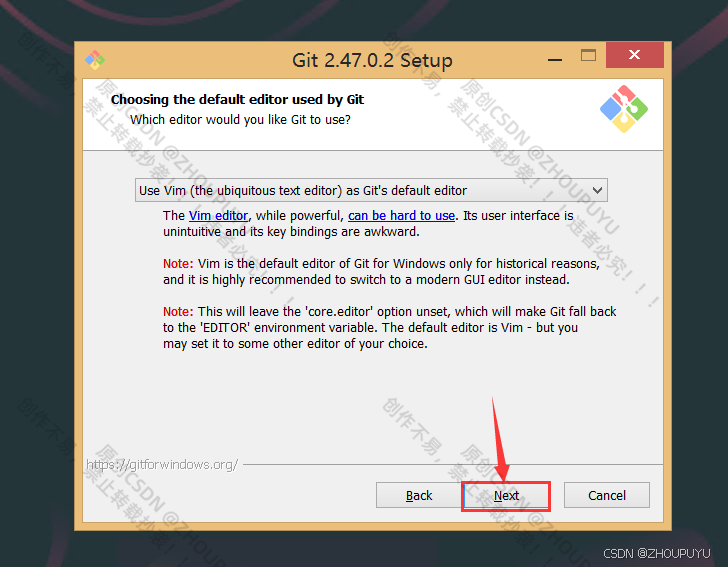The width and height of the screenshot is (728, 567).
Task: Cancel the Git installation
Action: pos(607,495)
